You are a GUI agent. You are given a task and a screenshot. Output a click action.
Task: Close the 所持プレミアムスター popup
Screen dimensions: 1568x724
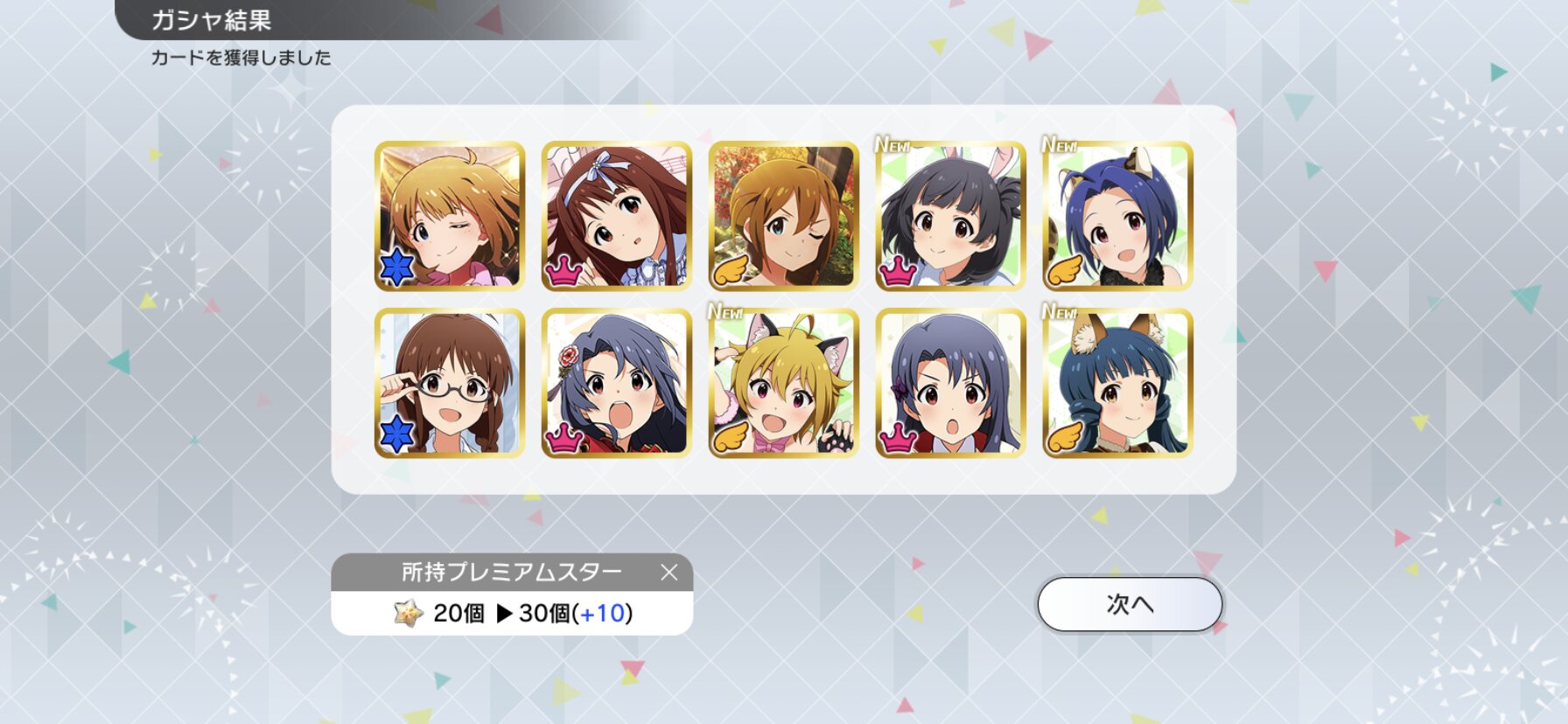pyautogui.click(x=669, y=573)
